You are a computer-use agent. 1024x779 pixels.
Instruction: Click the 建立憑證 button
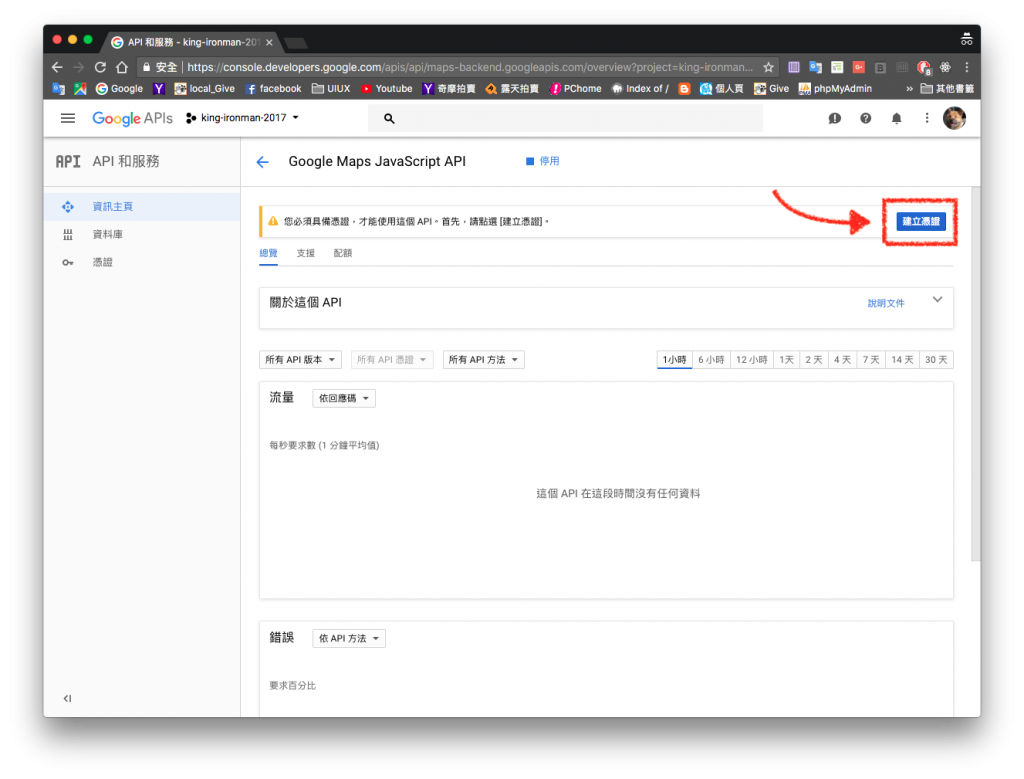tap(920, 221)
